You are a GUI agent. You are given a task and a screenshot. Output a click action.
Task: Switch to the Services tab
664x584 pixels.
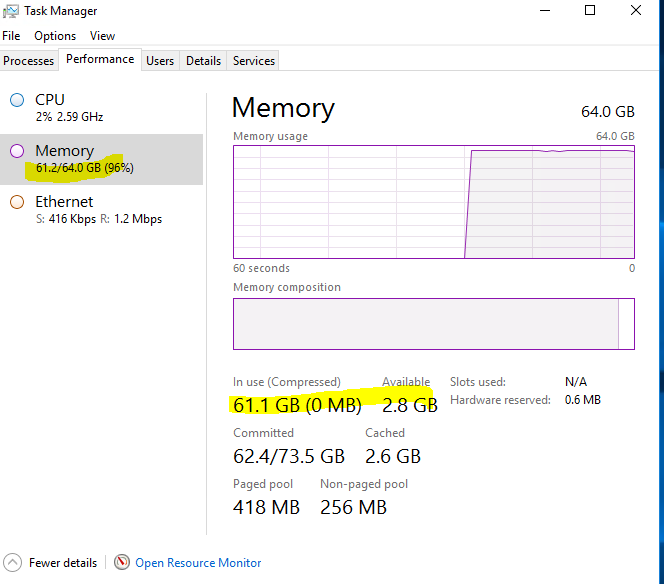[x=254, y=61]
